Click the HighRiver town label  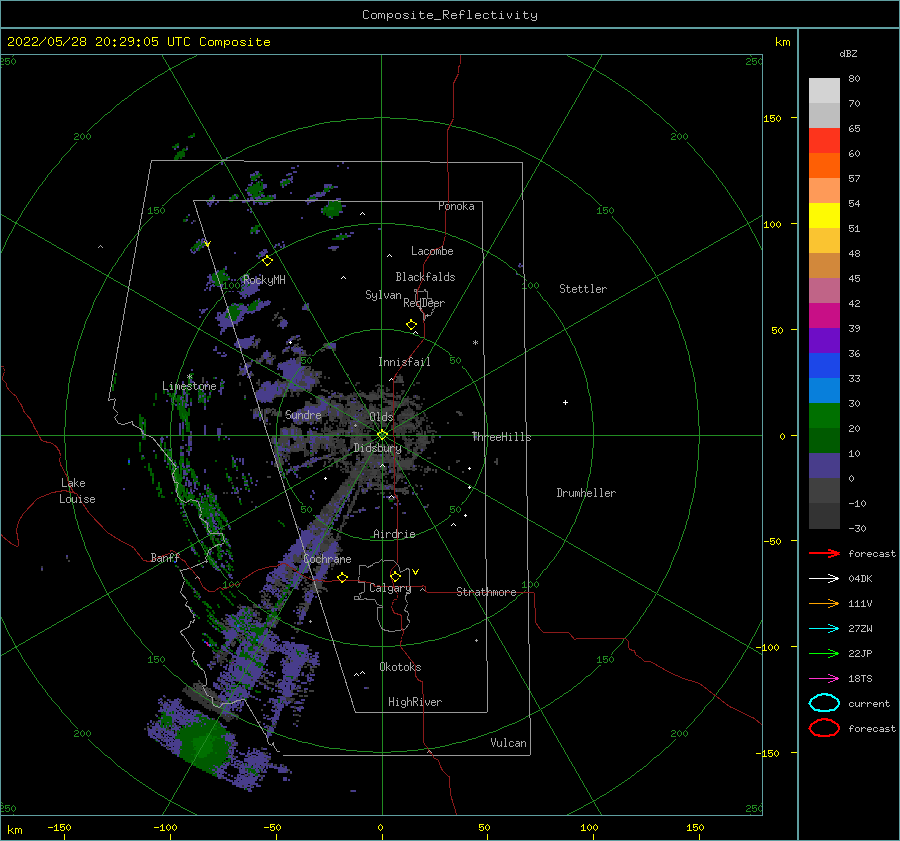click(x=415, y=702)
